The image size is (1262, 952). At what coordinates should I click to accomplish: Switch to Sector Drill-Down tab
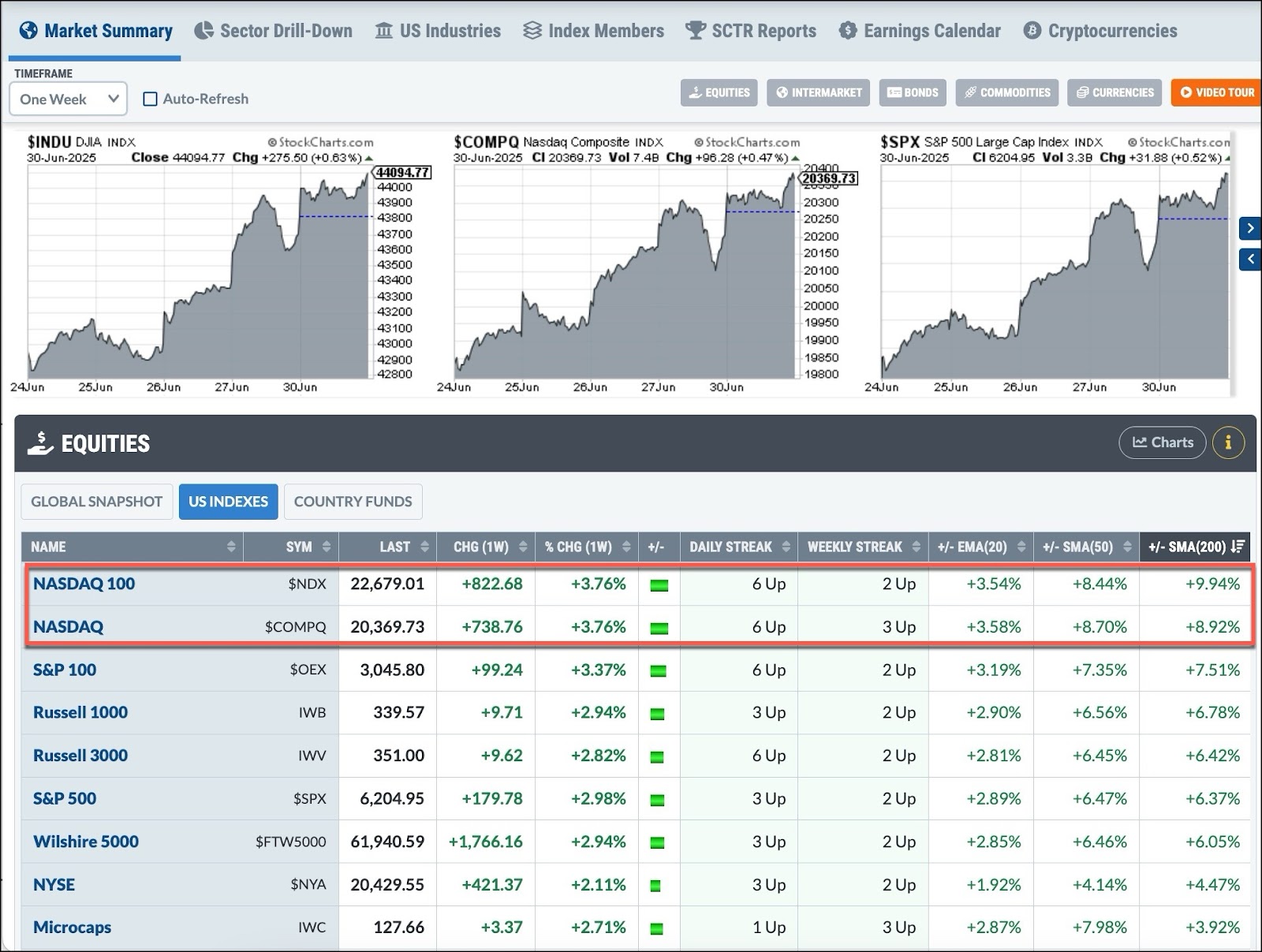(274, 31)
